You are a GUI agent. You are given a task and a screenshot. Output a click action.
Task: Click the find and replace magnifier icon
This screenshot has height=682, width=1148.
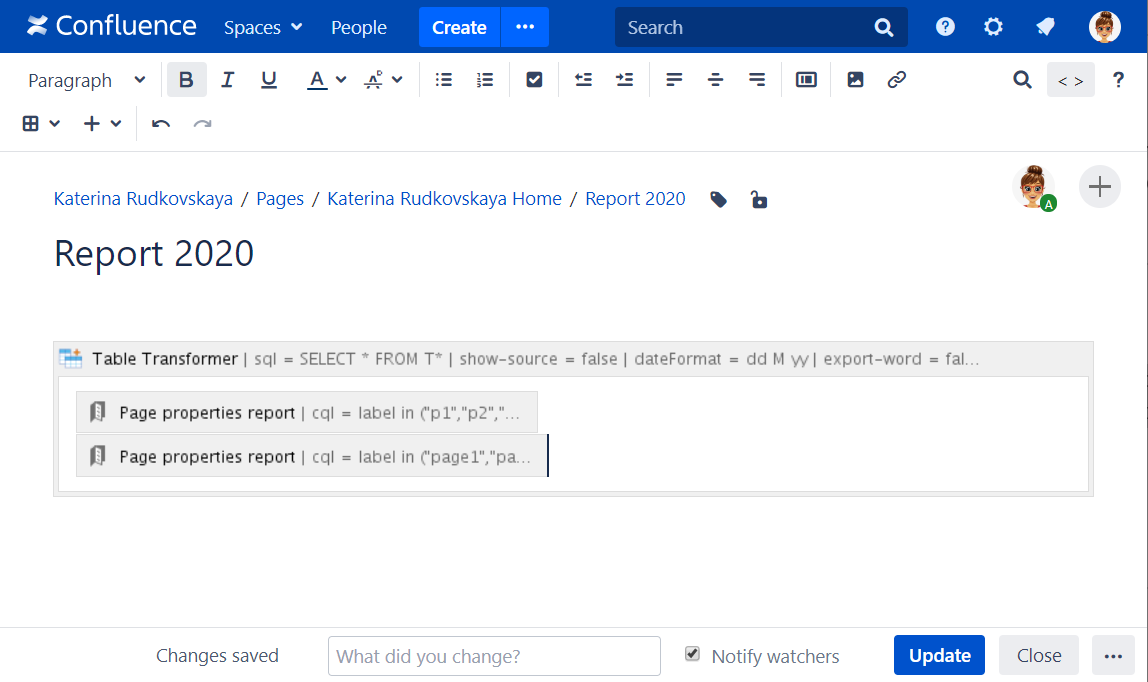tap(1022, 80)
